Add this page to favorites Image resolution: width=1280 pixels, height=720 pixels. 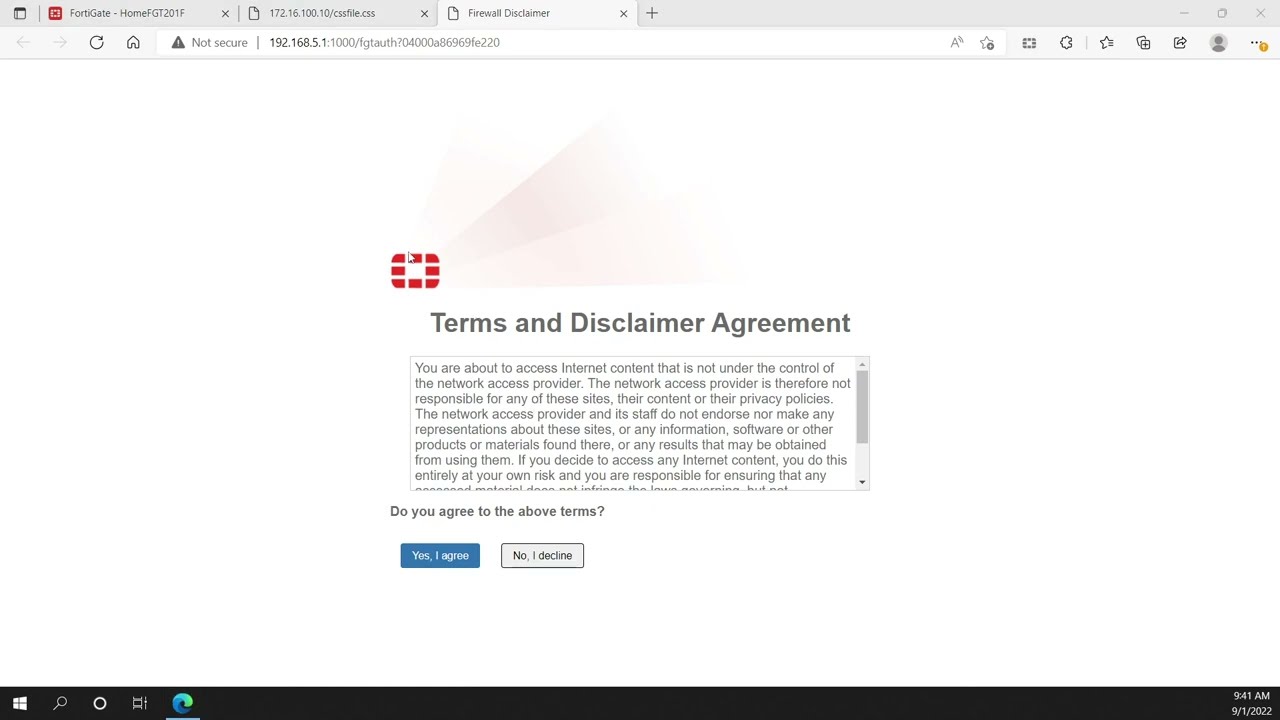[987, 42]
